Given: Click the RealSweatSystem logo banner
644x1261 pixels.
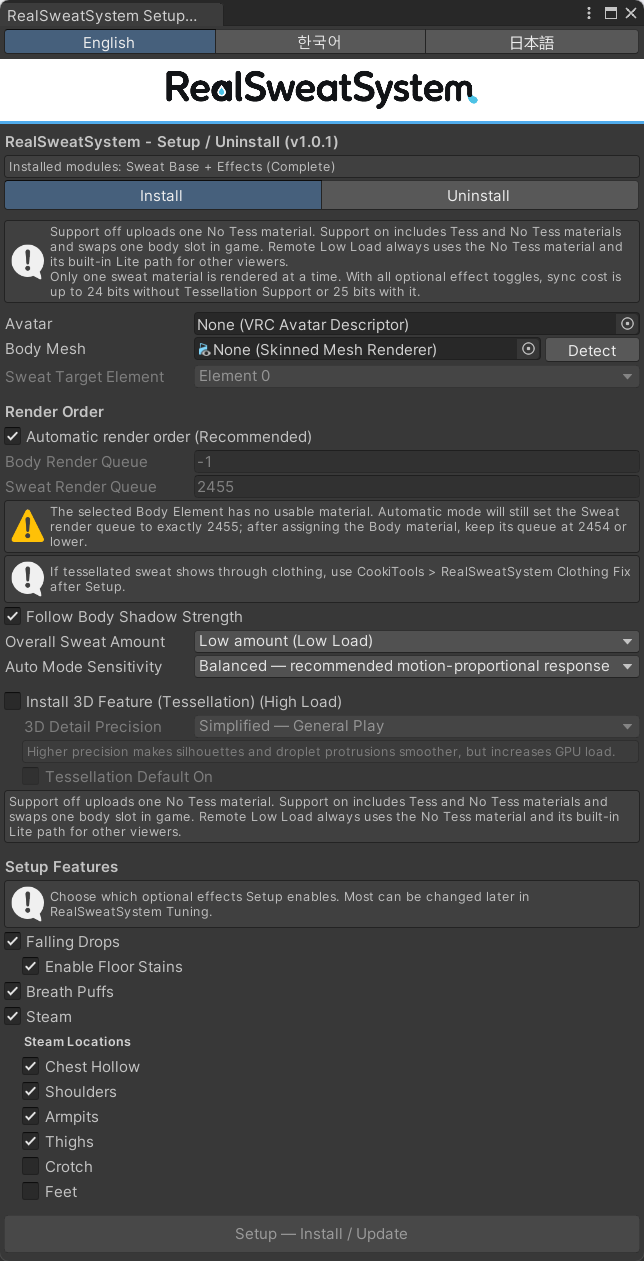Looking at the screenshot, I should pos(321,88).
